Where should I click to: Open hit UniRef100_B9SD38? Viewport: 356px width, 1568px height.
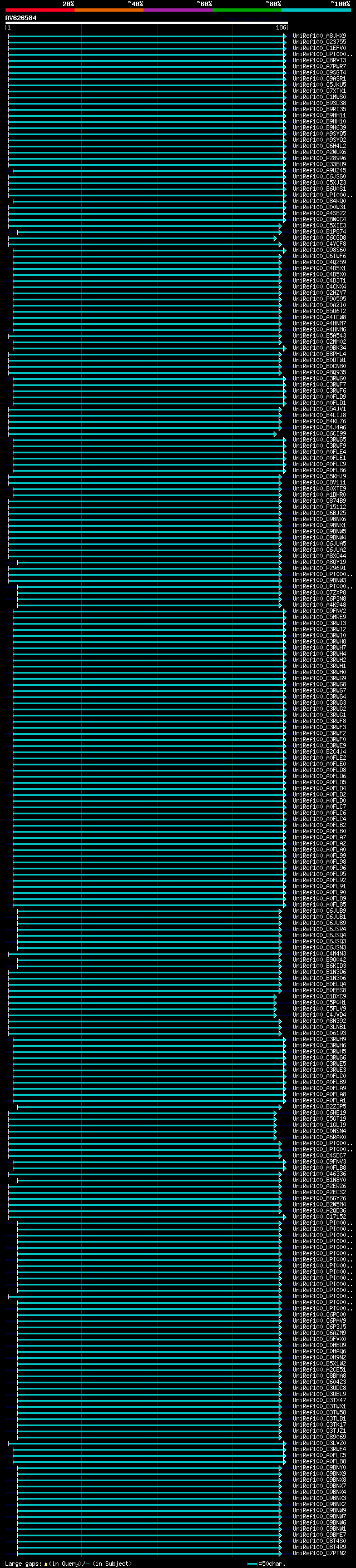319,103
